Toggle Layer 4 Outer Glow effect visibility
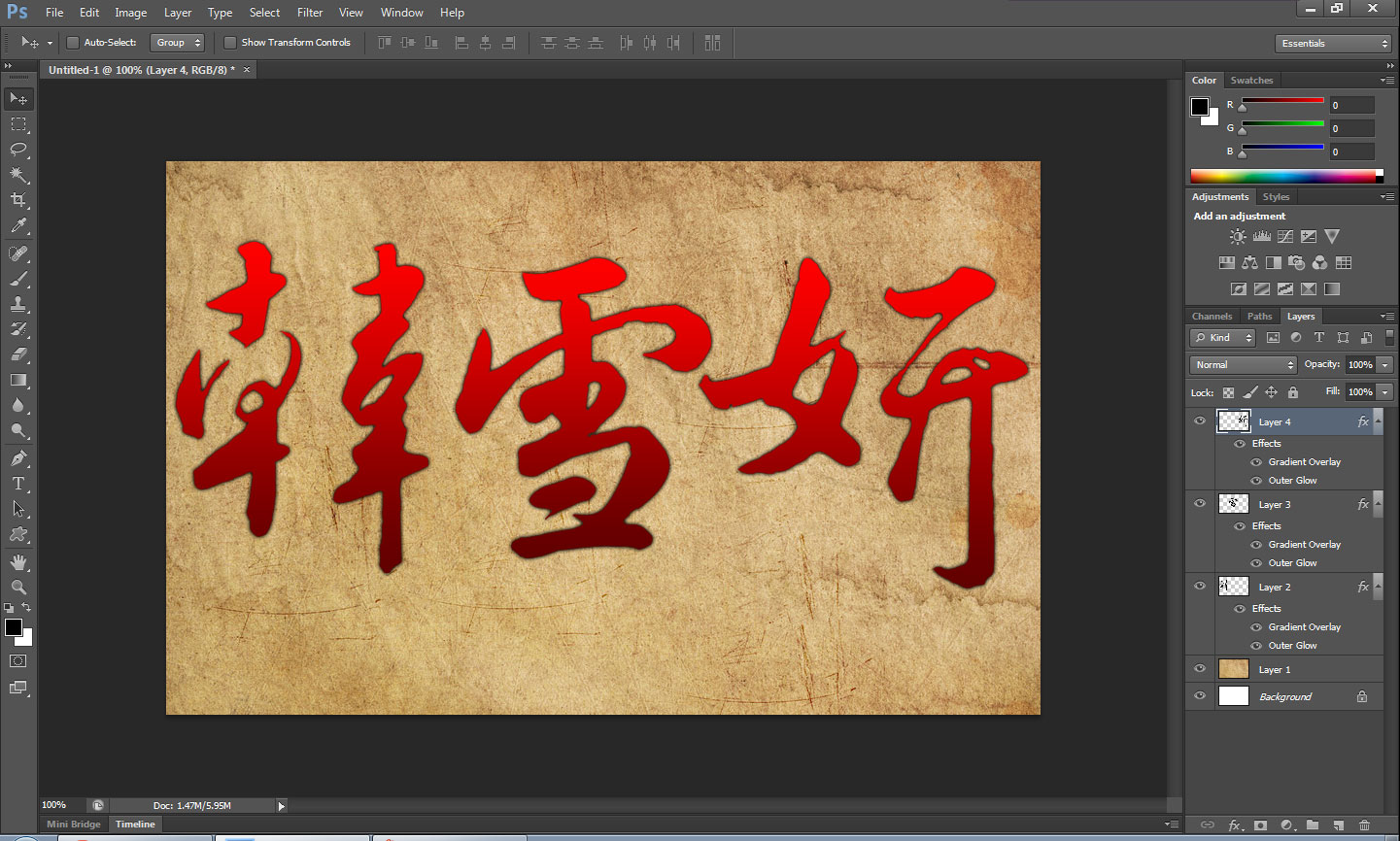This screenshot has height=841, width=1400. [1256, 481]
